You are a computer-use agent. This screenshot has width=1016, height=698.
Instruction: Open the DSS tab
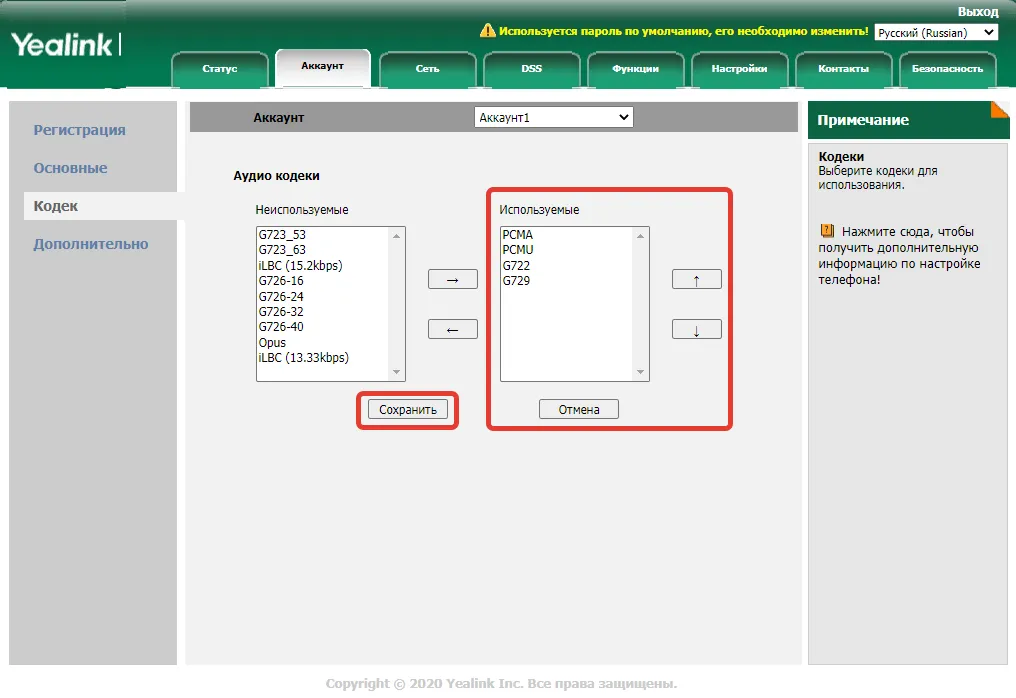pos(531,69)
